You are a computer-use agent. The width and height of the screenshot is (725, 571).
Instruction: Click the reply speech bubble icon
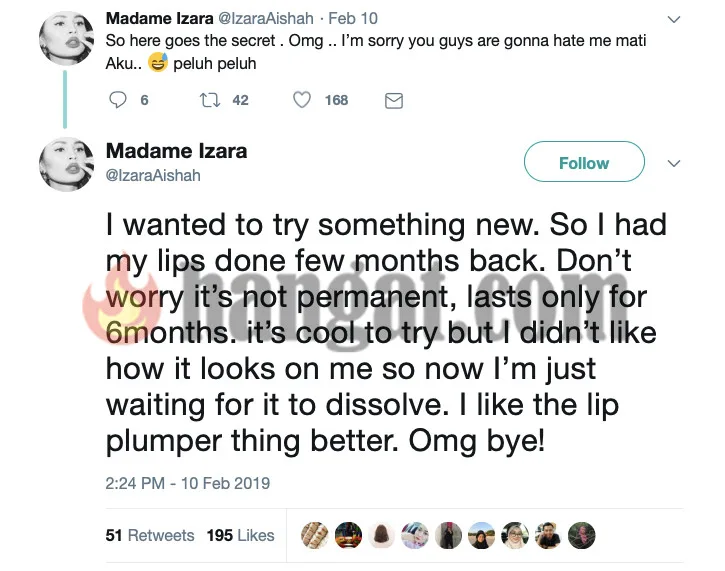[118, 100]
